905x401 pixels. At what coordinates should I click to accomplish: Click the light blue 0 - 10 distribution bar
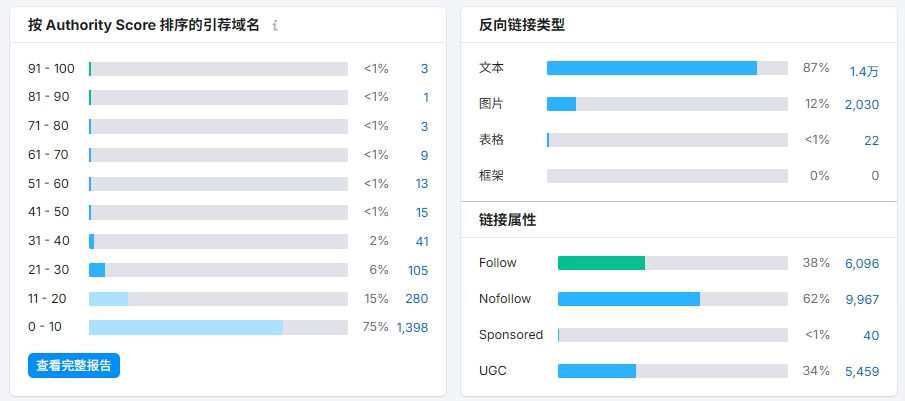(x=186, y=327)
